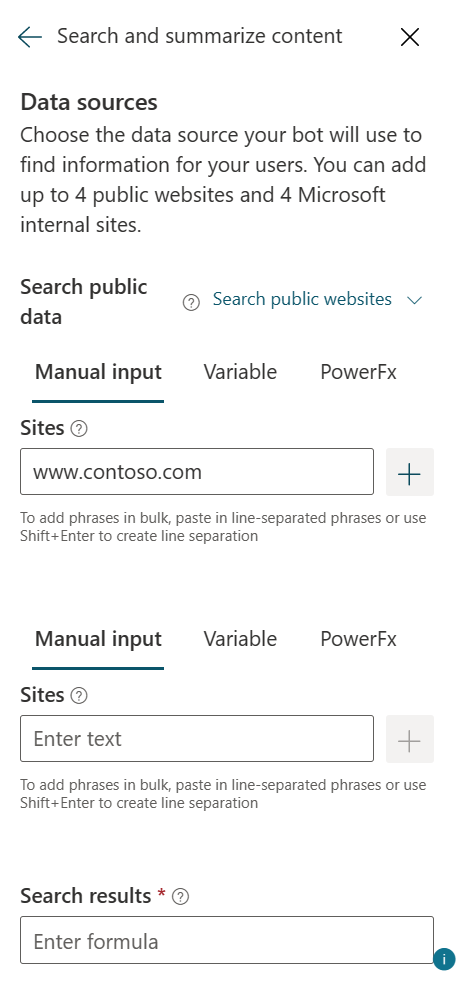Click the chevron beside Search public websites
Image resolution: width=463 pixels, height=1003 pixels.
pyautogui.click(x=415, y=300)
